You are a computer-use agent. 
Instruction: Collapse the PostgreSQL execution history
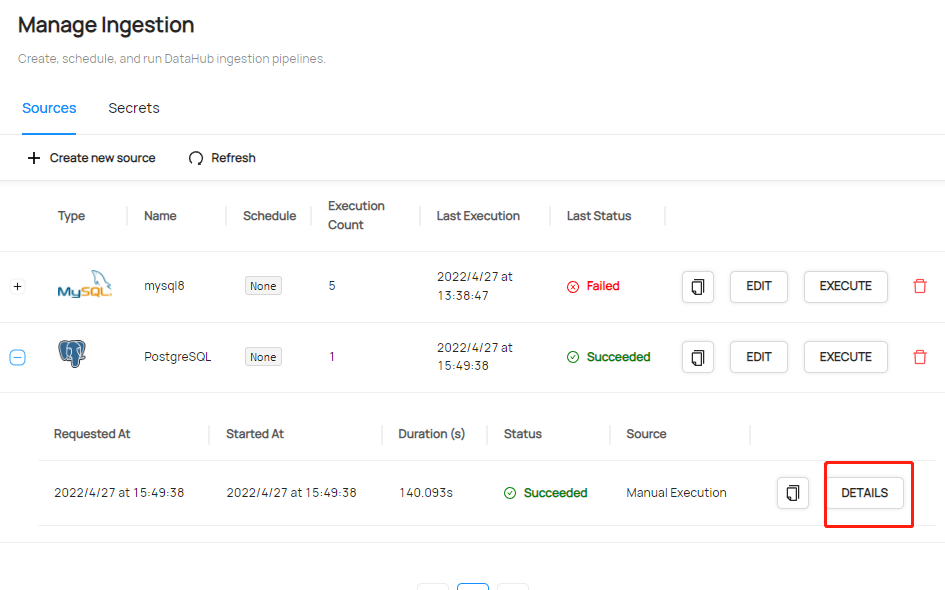click(17, 356)
